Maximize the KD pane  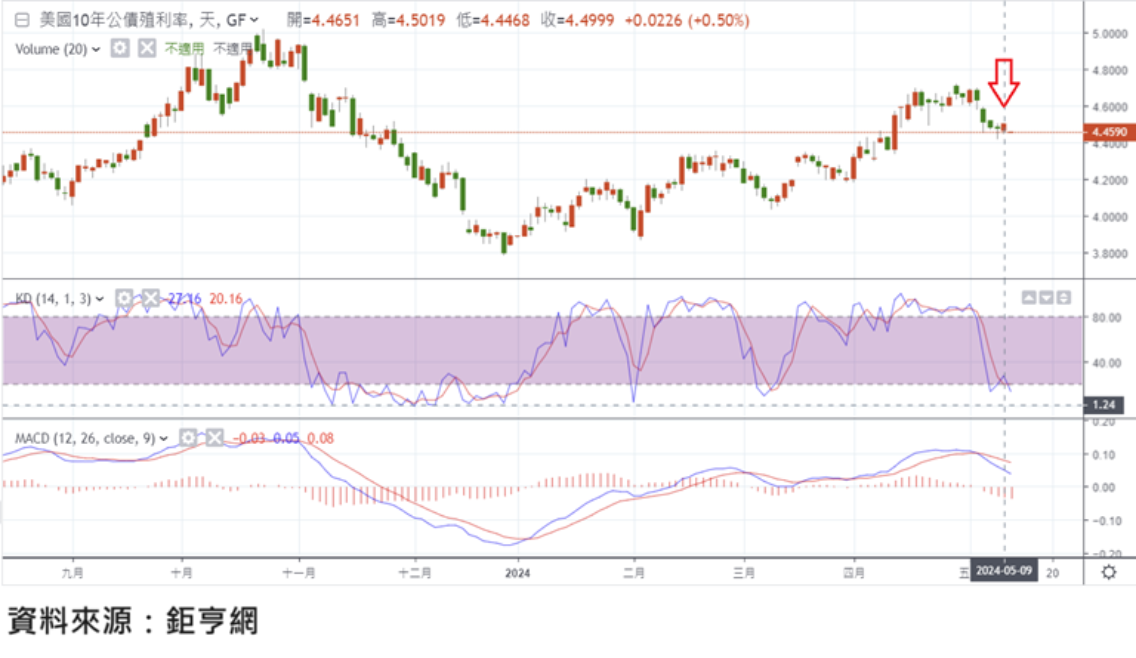coord(1063,297)
